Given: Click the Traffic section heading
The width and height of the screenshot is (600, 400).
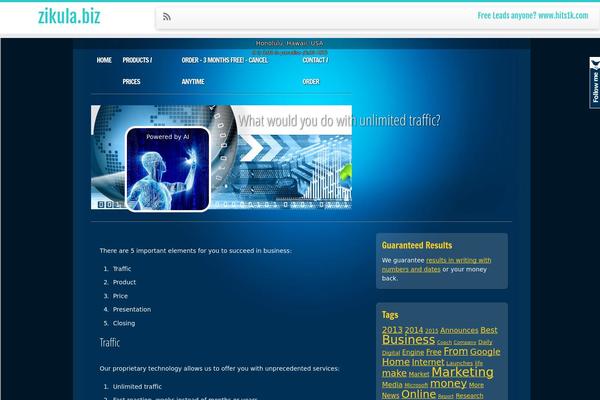Looking at the screenshot, I should (110, 342).
